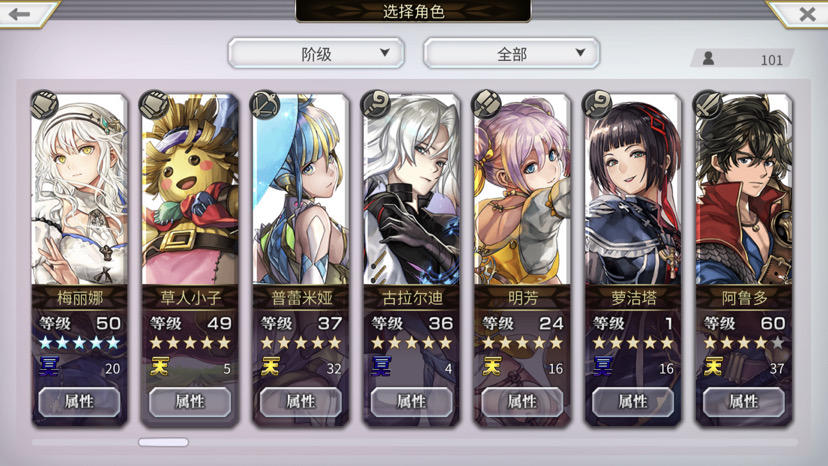Click the sword class icon on 阿鲁多's card

707,104
